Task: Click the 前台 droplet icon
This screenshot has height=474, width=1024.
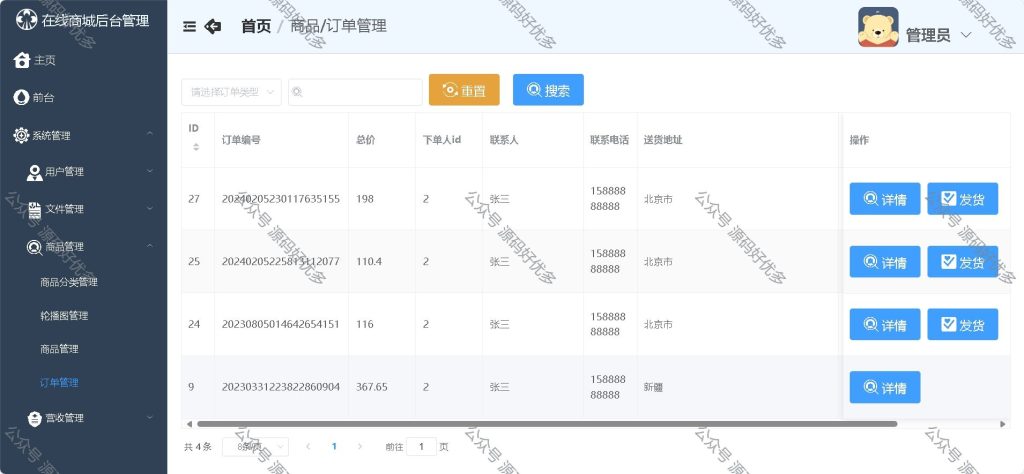Action: [x=22, y=97]
